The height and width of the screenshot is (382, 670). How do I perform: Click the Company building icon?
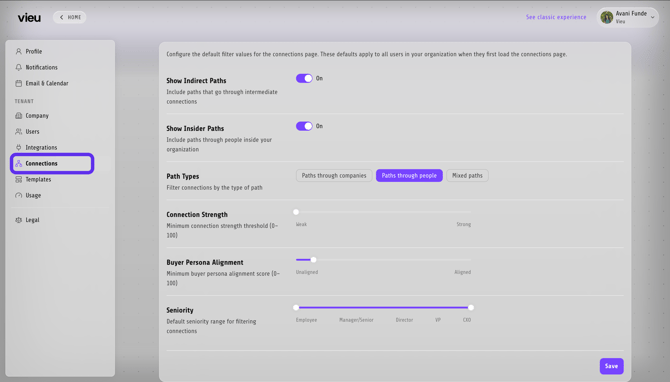click(18, 115)
